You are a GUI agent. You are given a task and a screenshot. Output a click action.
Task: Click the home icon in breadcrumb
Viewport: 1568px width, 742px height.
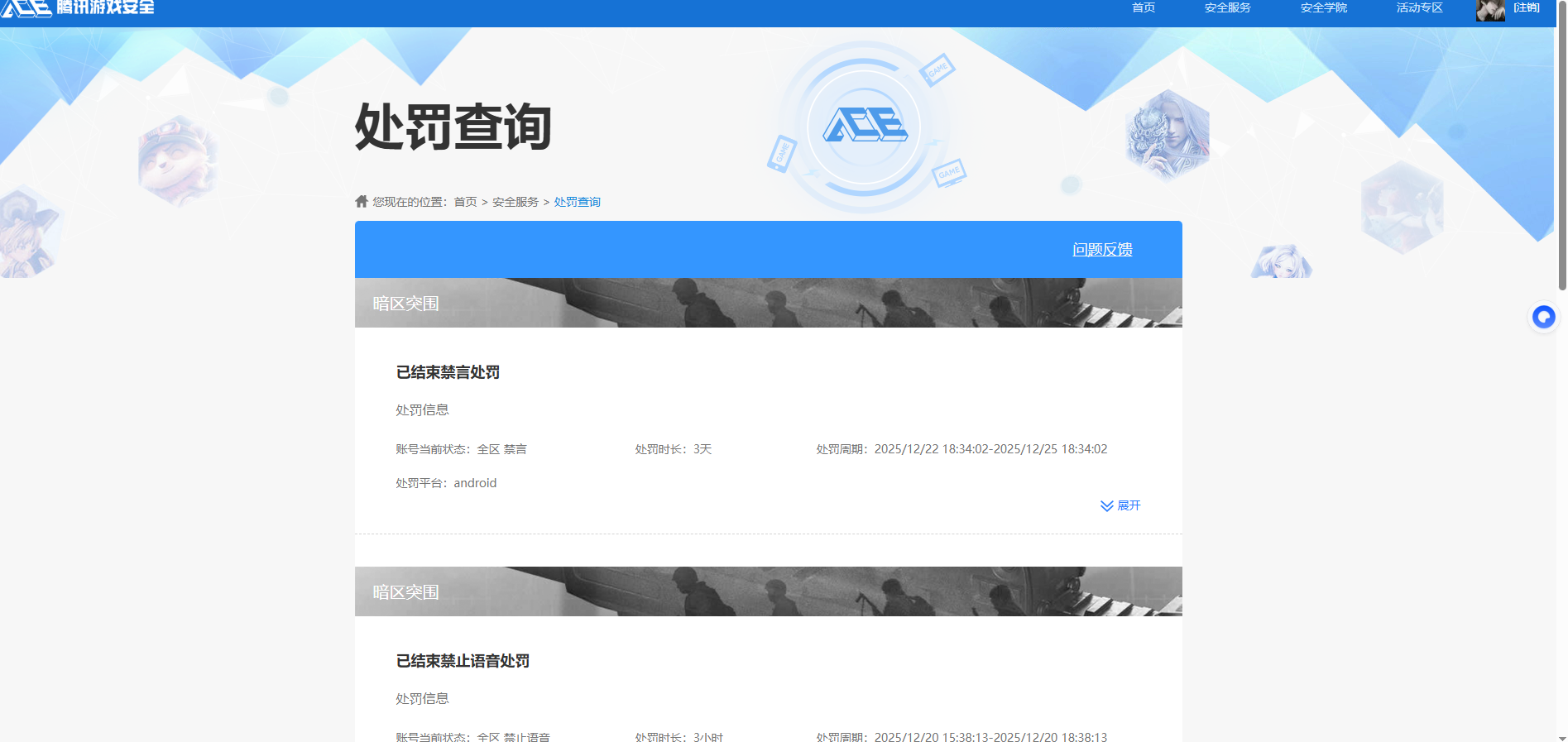pyautogui.click(x=362, y=201)
